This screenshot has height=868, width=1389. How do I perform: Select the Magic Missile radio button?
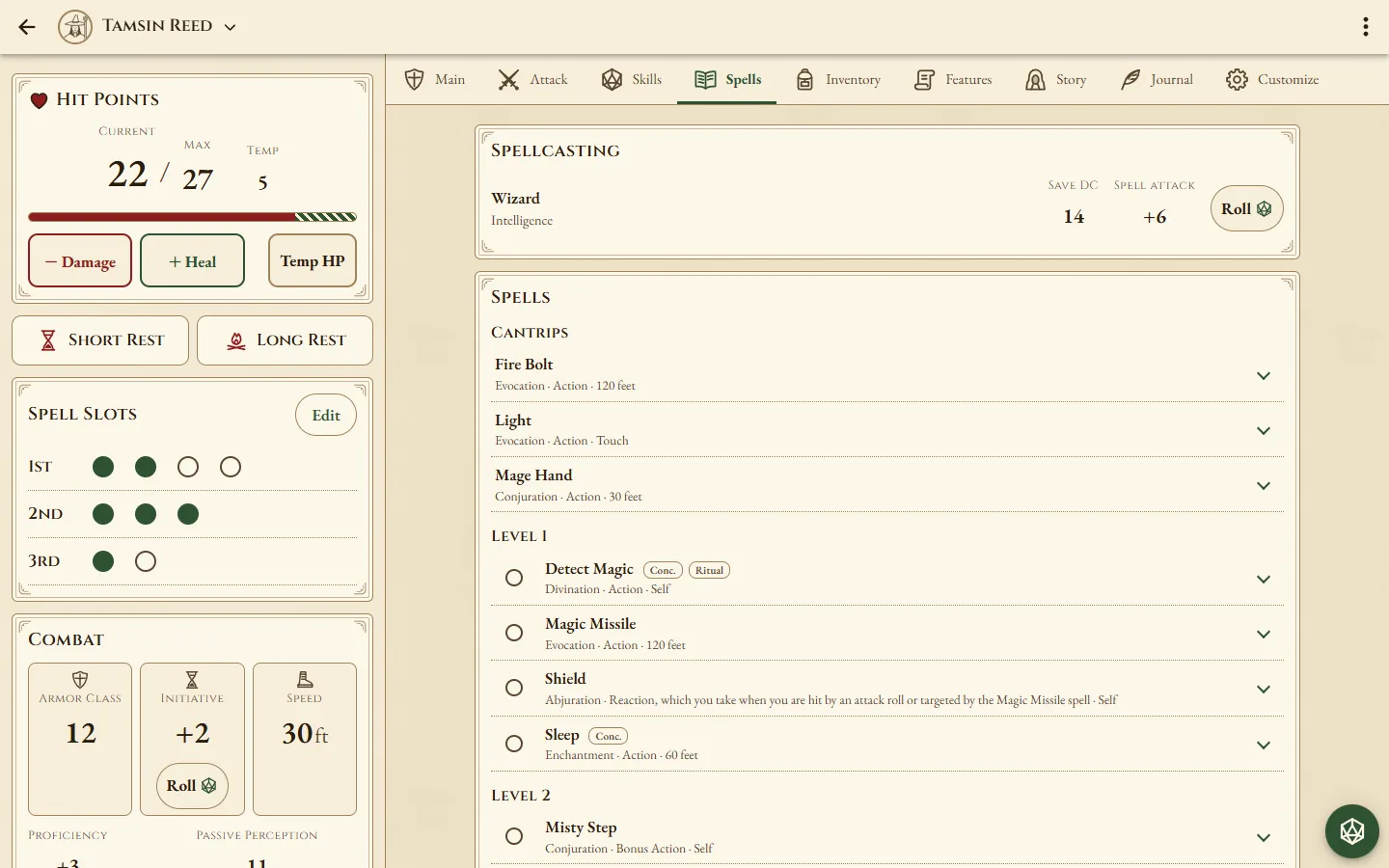click(x=514, y=633)
